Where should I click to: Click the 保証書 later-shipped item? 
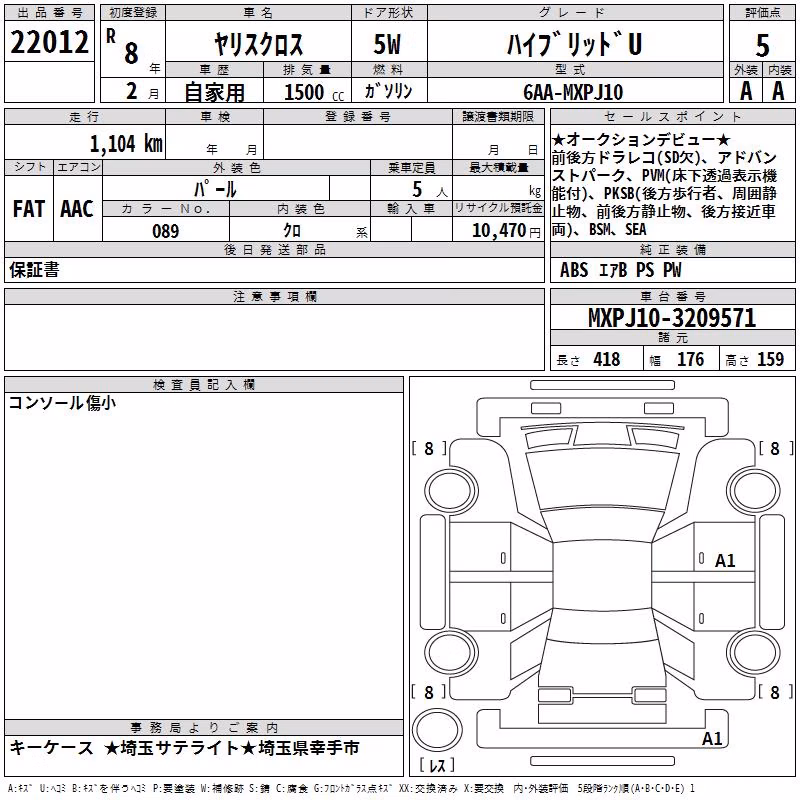coord(34,270)
